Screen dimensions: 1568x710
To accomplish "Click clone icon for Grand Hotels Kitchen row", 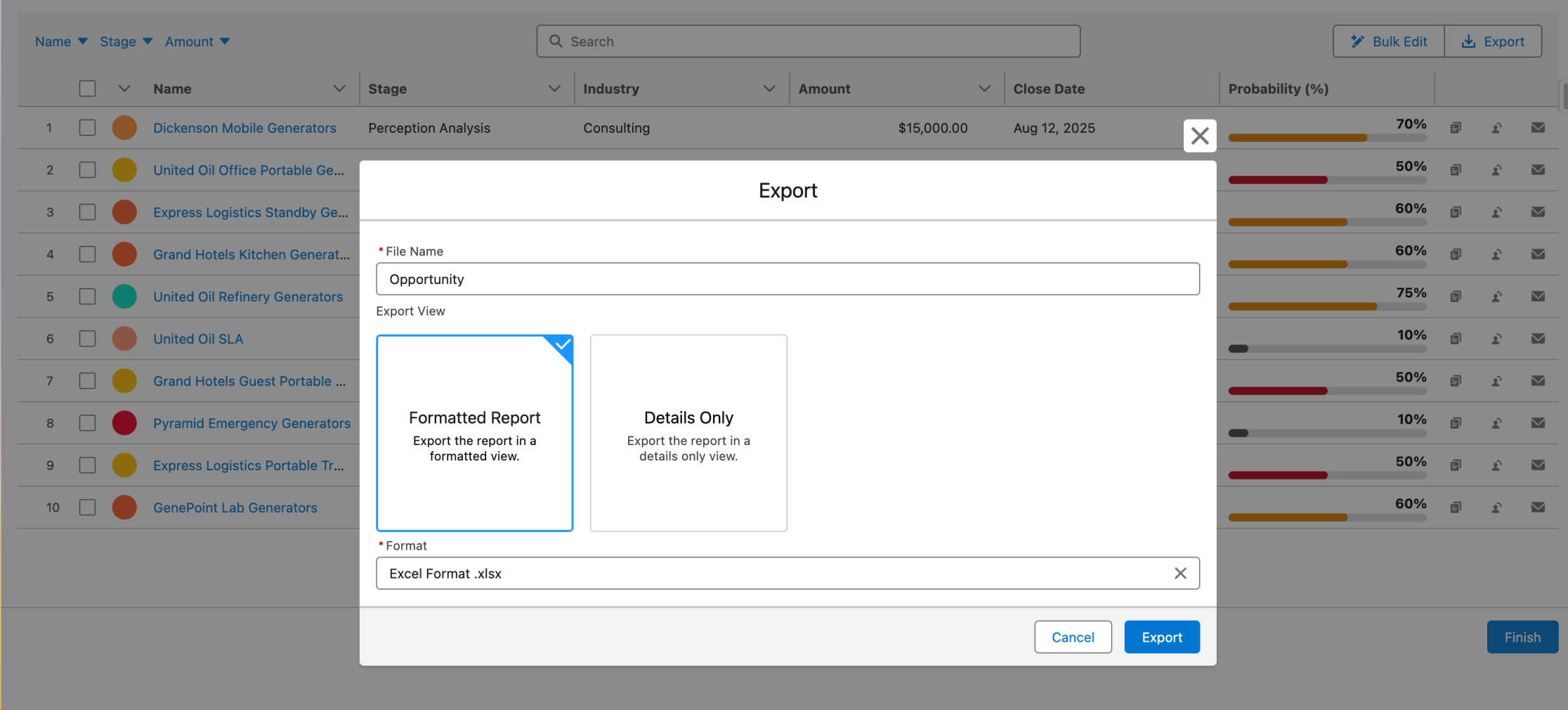I will [x=1456, y=254].
